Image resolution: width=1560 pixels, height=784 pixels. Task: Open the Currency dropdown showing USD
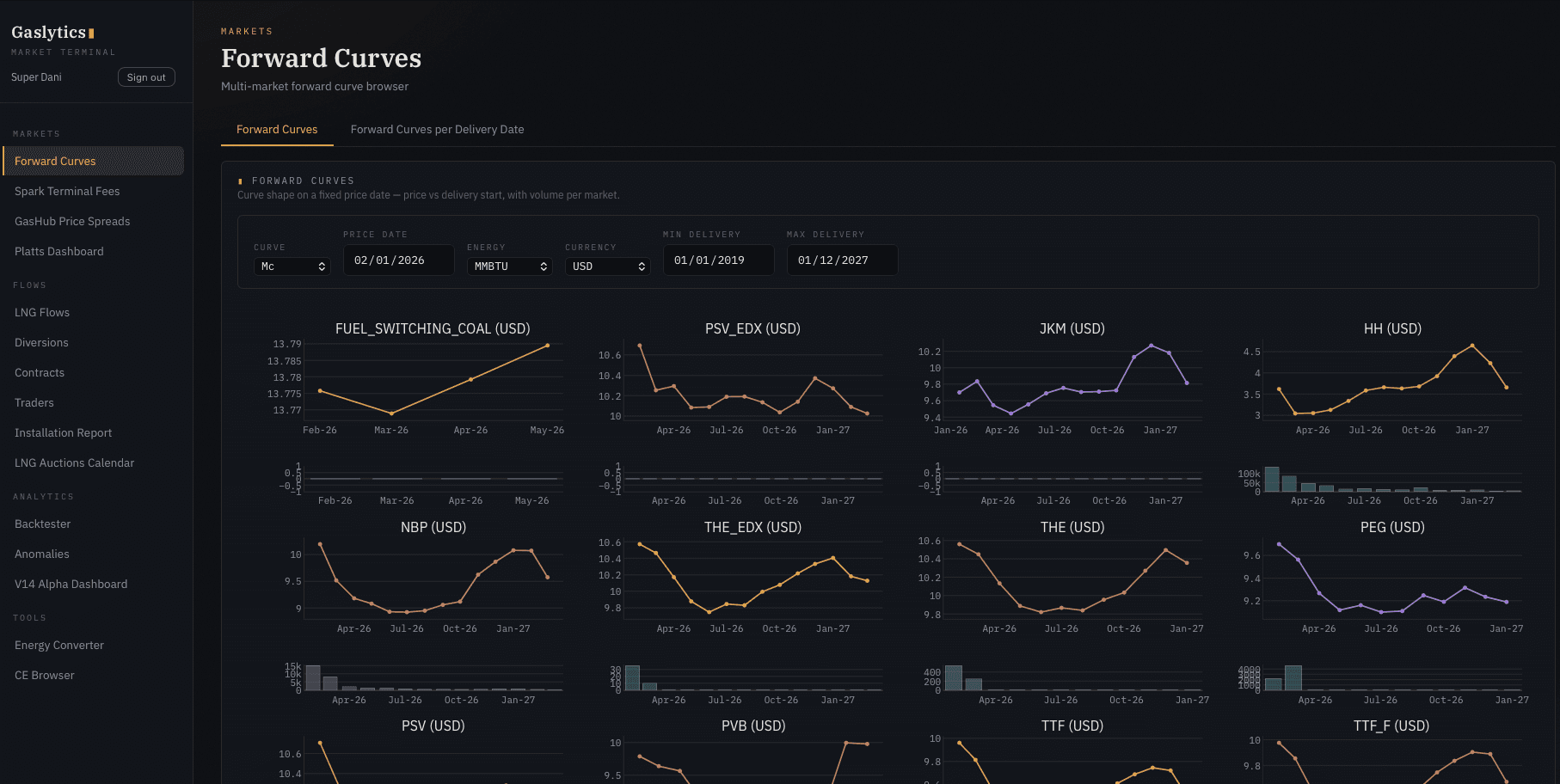point(607,266)
